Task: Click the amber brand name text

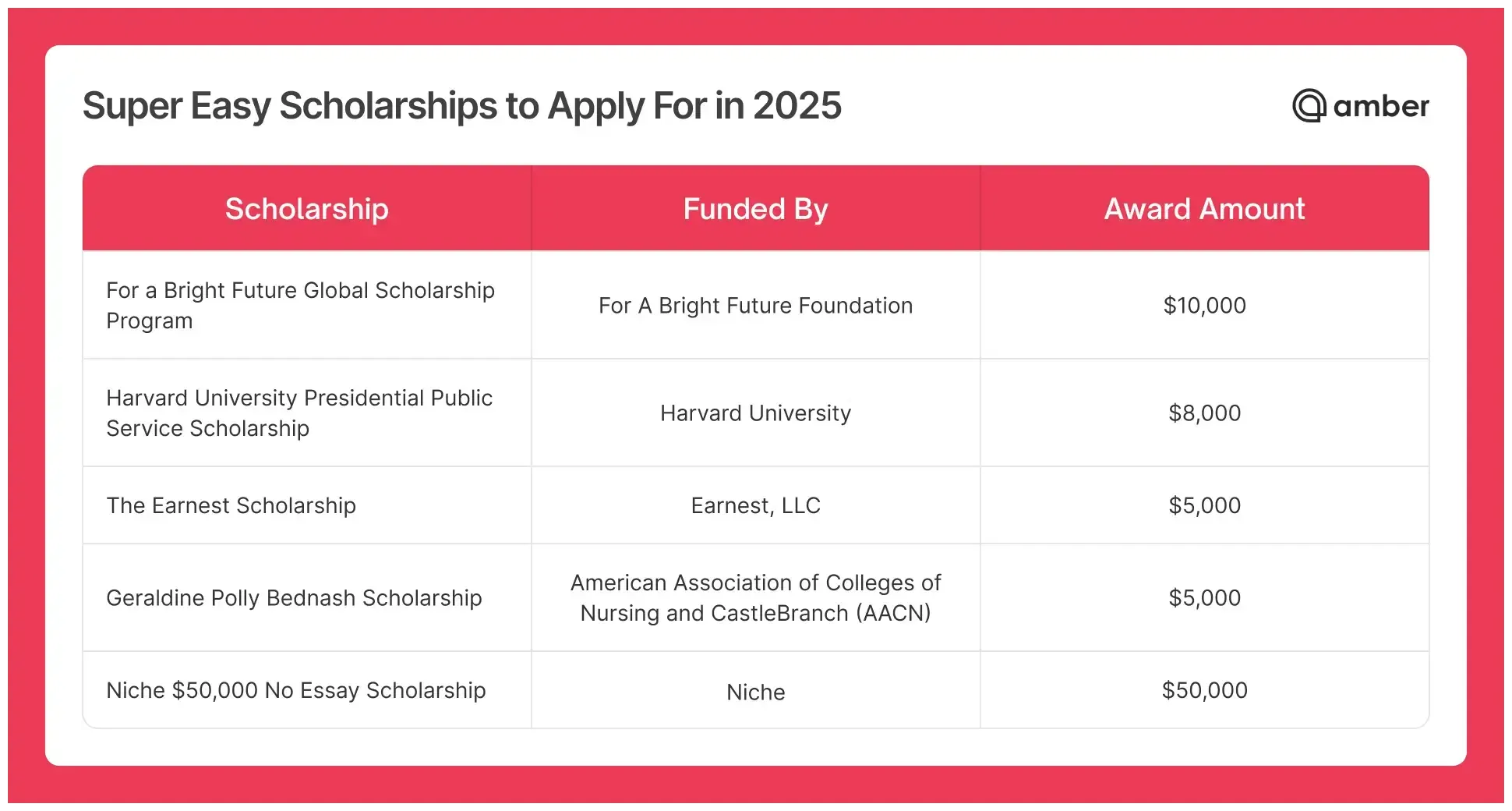Action: click(x=1381, y=106)
